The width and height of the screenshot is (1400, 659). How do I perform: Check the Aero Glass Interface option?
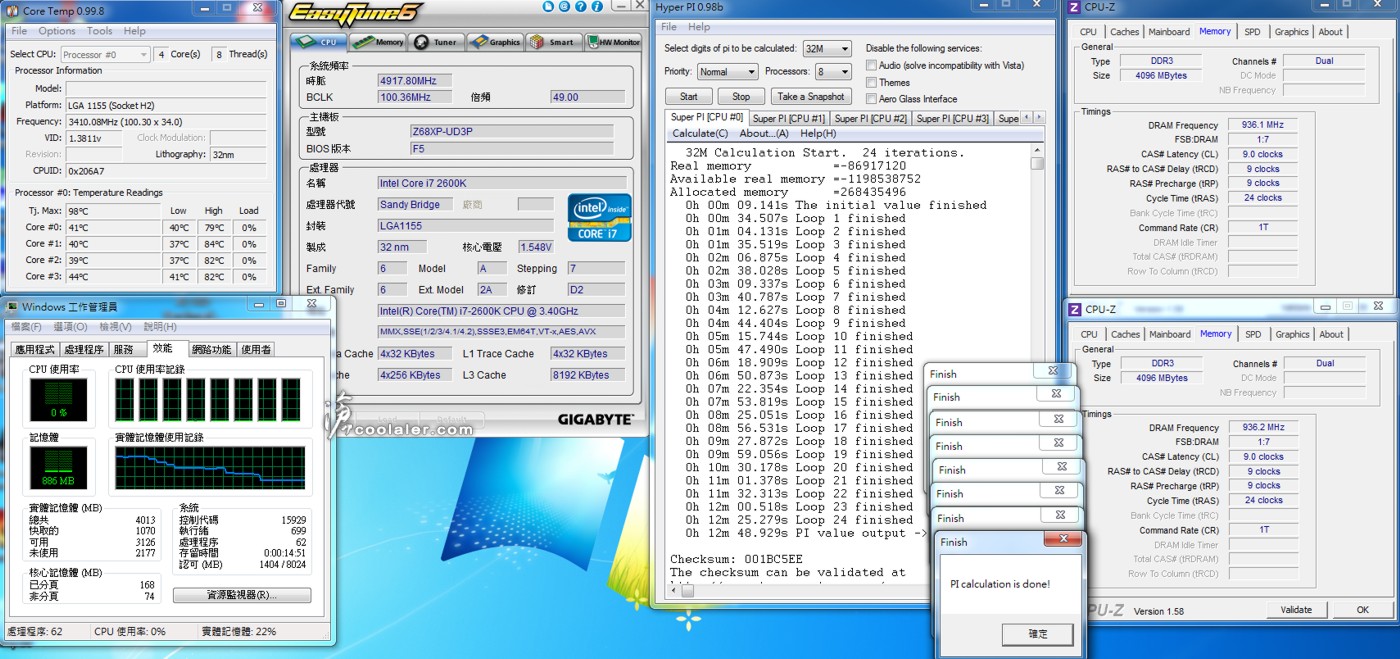pyautogui.click(x=871, y=98)
